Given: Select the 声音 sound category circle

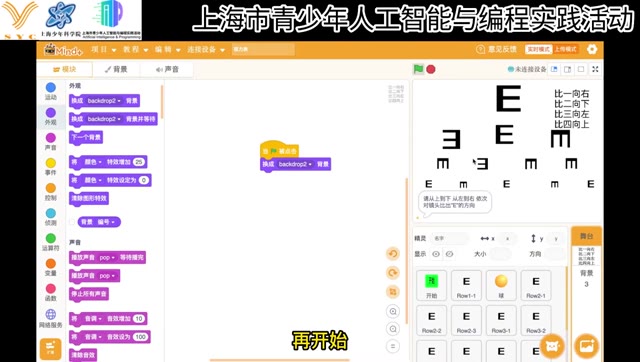Looking at the screenshot, I should (x=51, y=138).
